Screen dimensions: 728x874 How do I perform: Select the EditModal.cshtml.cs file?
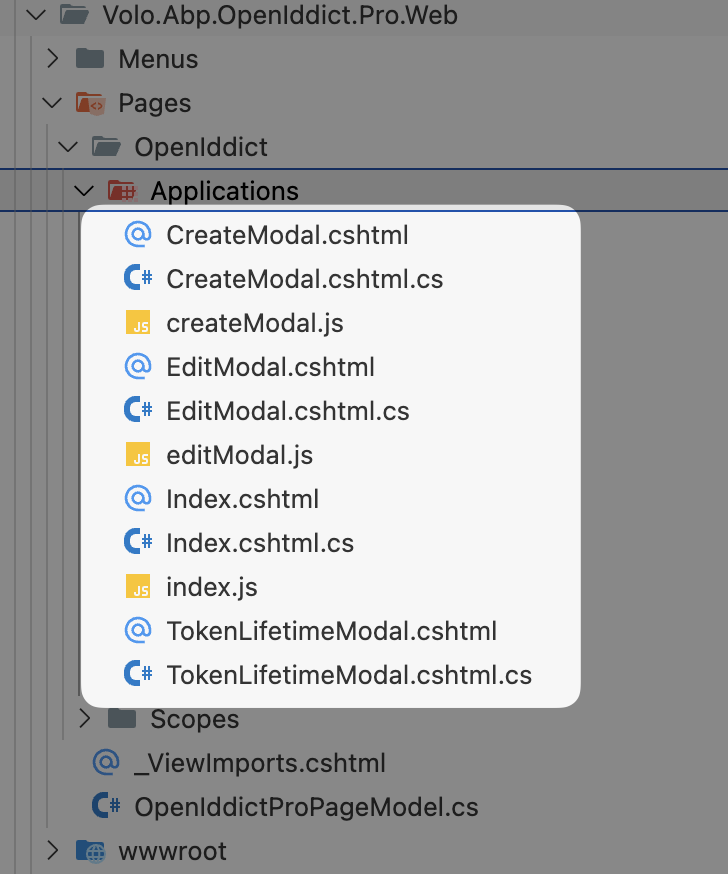coord(287,411)
